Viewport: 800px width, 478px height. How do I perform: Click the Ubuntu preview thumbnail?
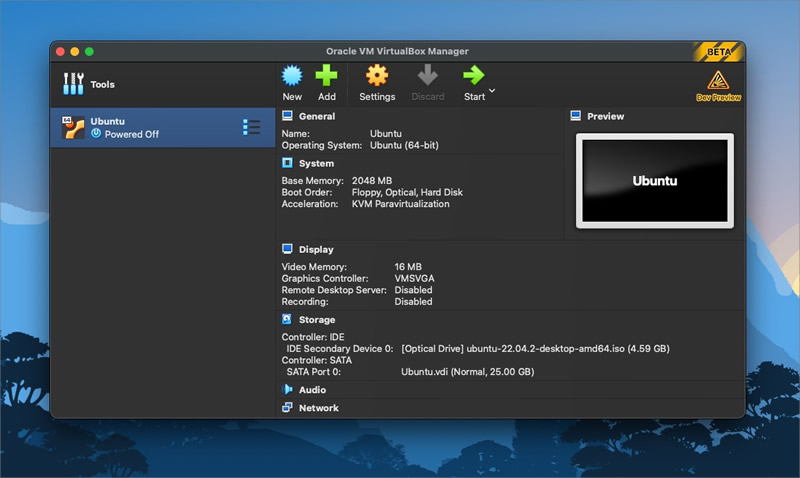tap(655, 181)
